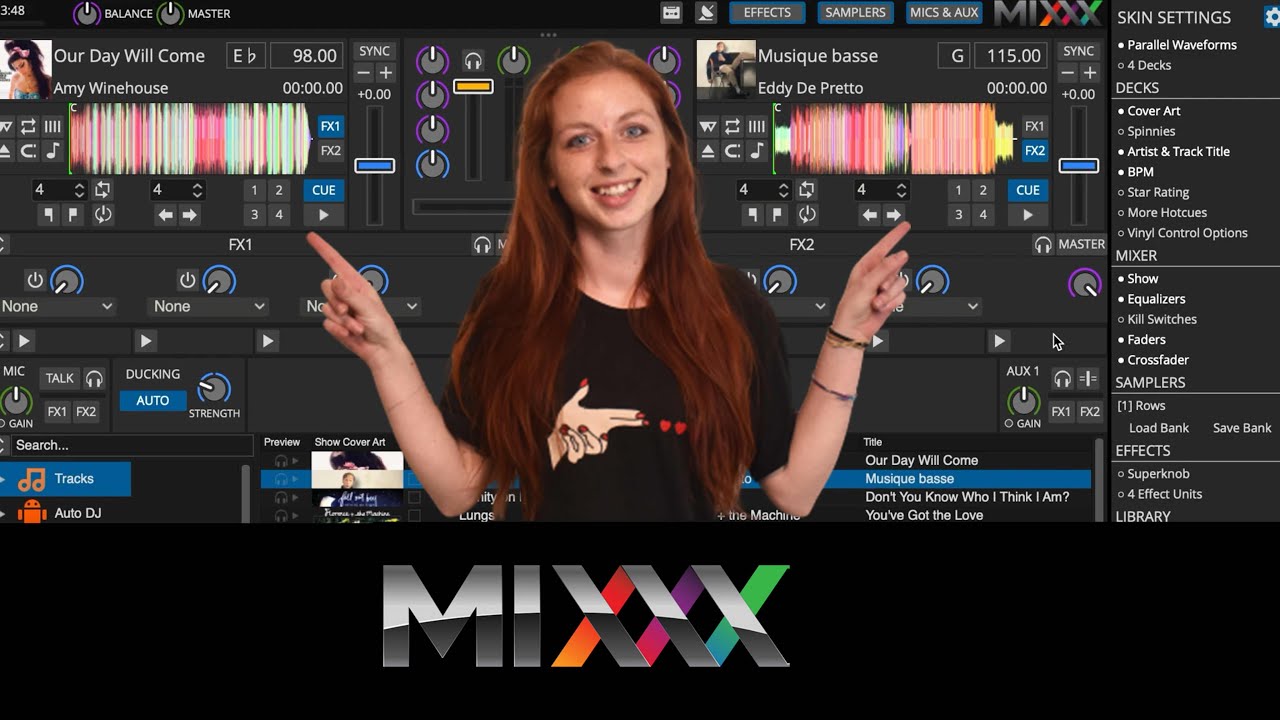Open second FX1 effect None dropdown
The height and width of the screenshot is (720, 1280).
point(208,306)
